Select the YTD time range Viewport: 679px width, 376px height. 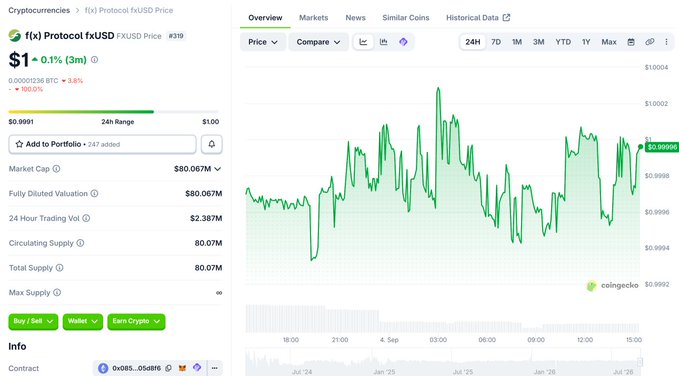pos(563,42)
